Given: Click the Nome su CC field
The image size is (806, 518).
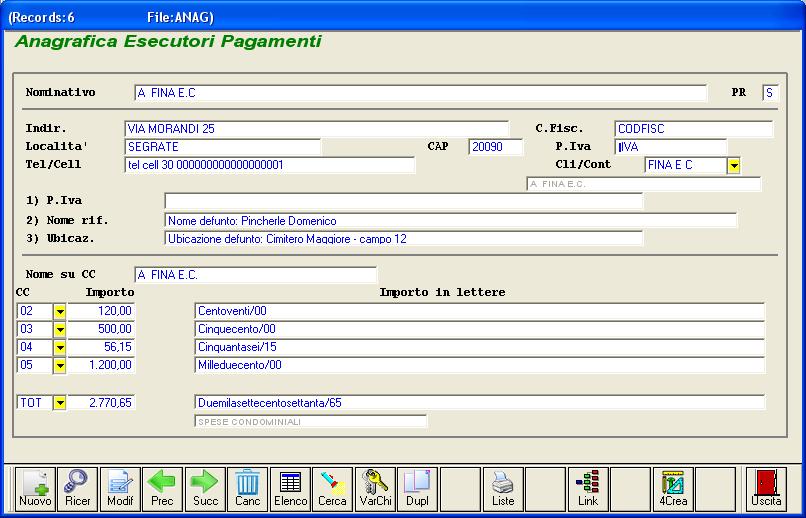Looking at the screenshot, I should click(255, 275).
